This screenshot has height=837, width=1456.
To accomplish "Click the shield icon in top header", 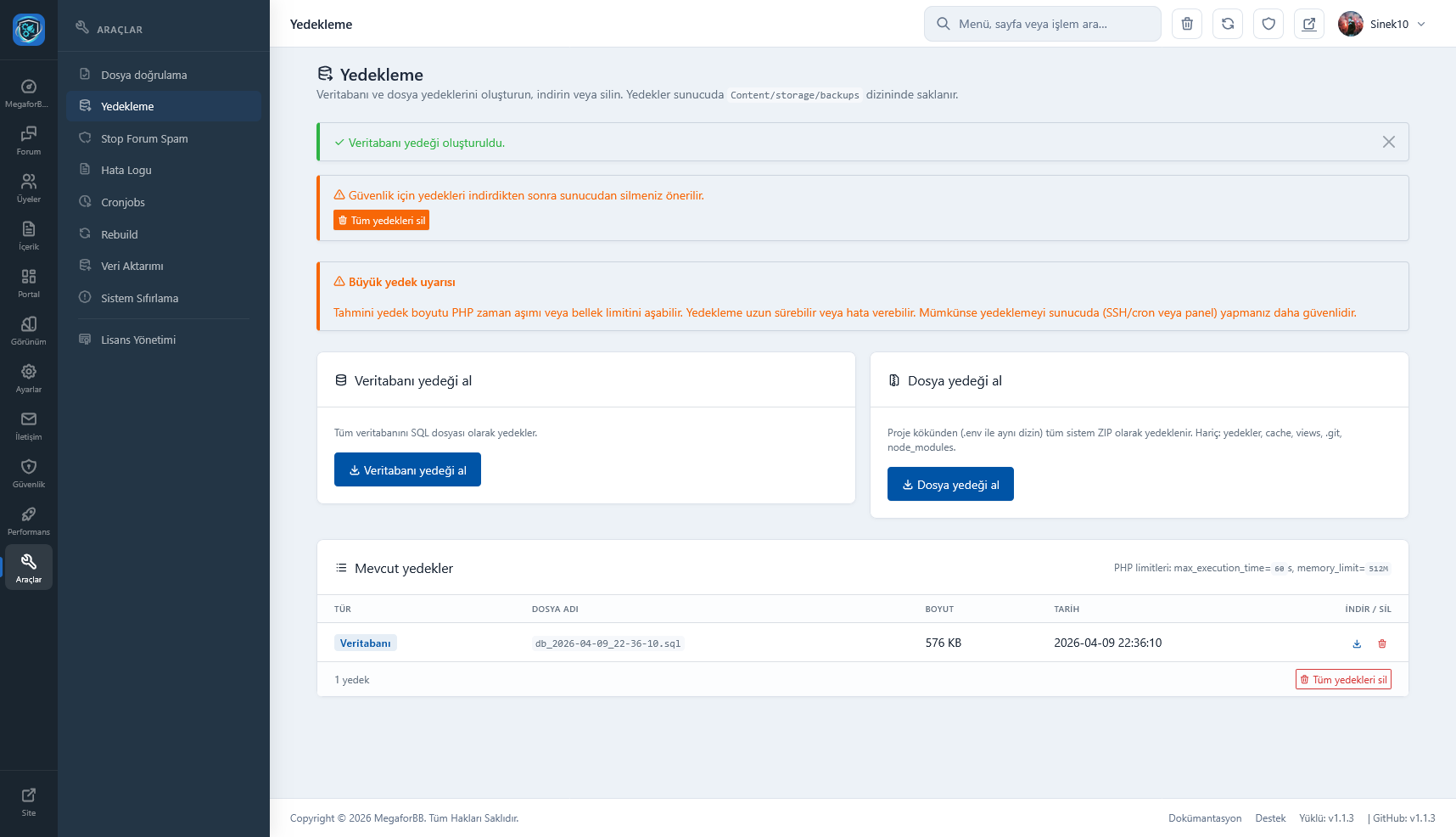I will 1268,24.
